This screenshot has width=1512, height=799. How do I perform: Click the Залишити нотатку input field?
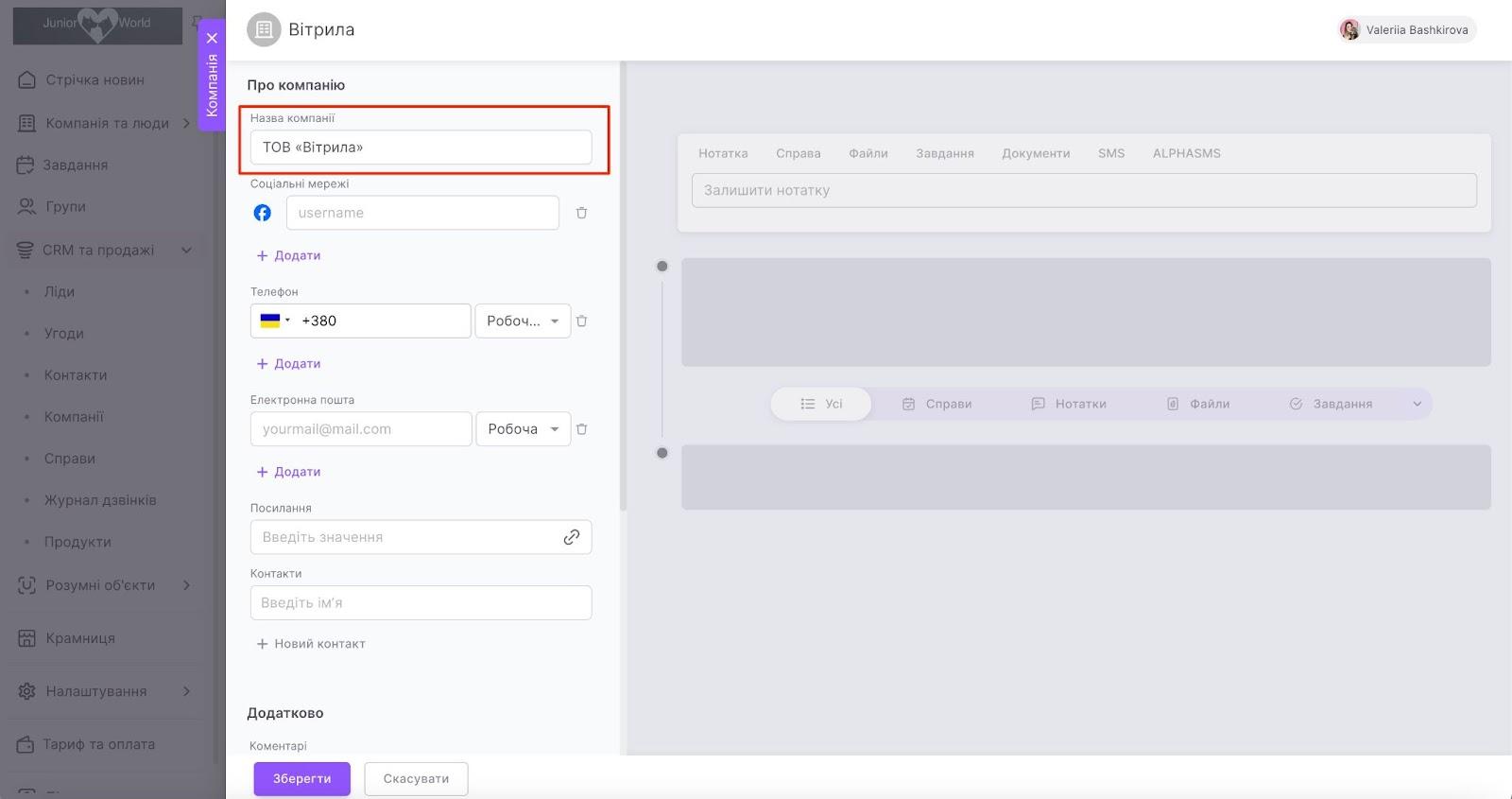pyautogui.click(x=1083, y=190)
